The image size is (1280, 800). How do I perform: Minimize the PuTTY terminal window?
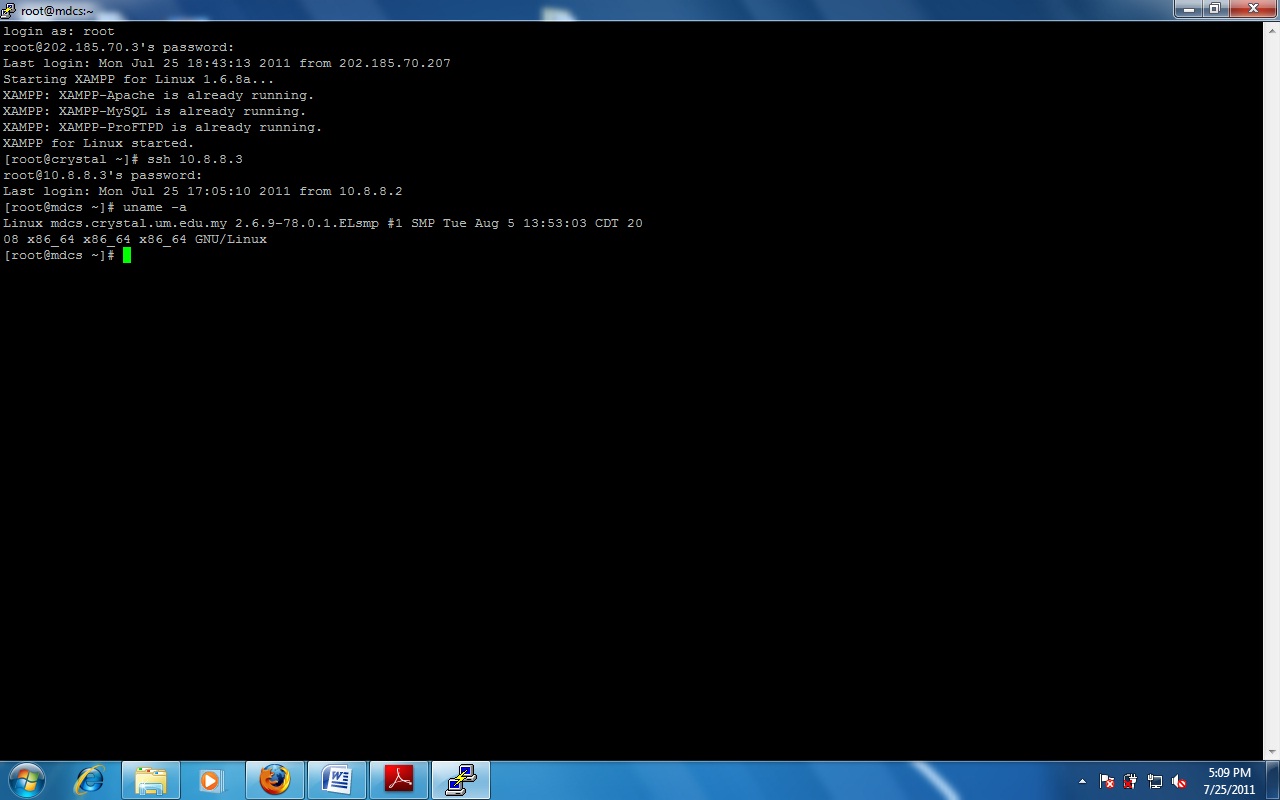[1189, 9]
